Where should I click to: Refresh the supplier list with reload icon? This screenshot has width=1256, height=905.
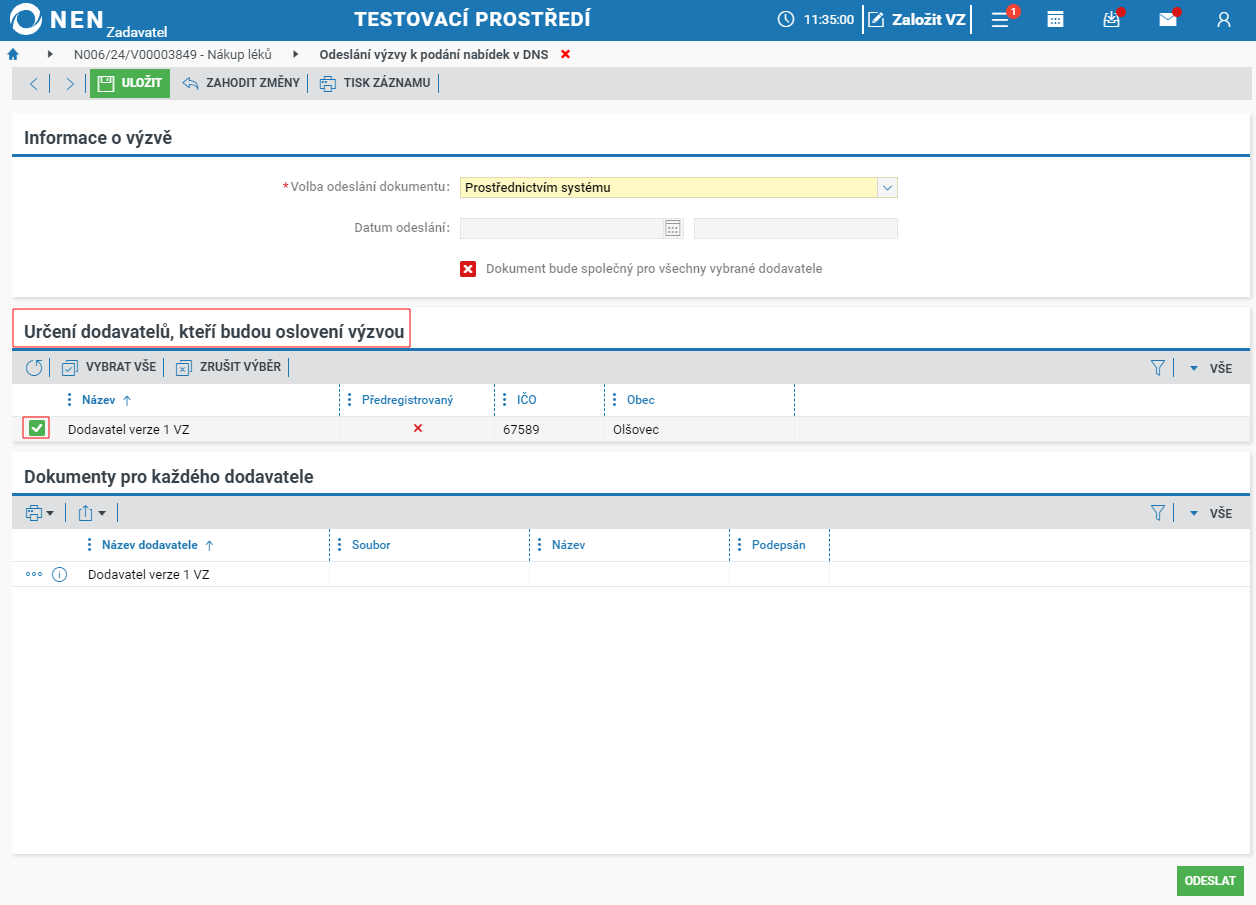[34, 367]
